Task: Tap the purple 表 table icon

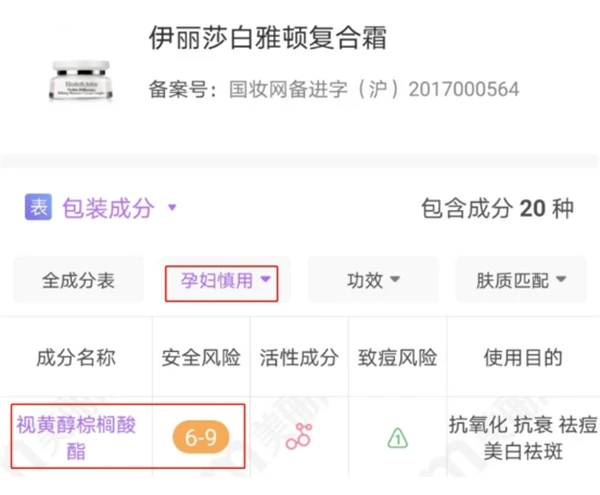Action: tap(37, 208)
